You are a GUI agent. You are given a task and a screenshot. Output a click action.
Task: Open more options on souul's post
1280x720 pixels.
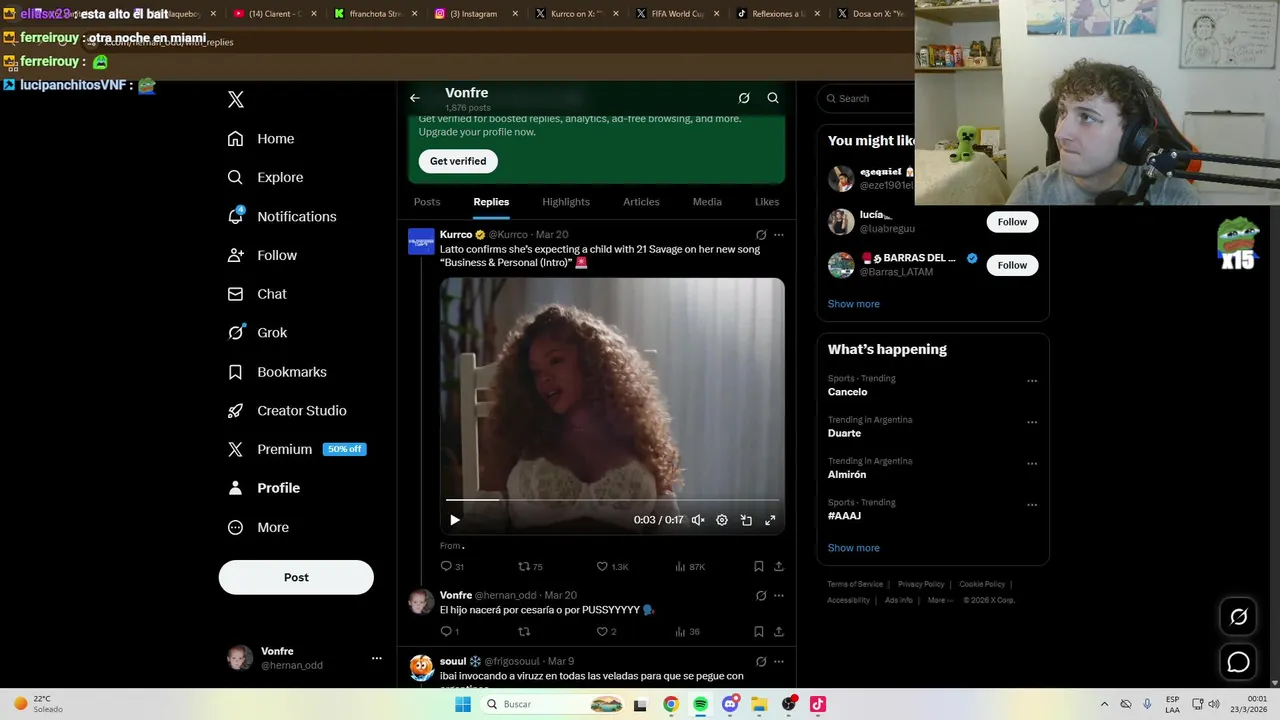coord(779,661)
